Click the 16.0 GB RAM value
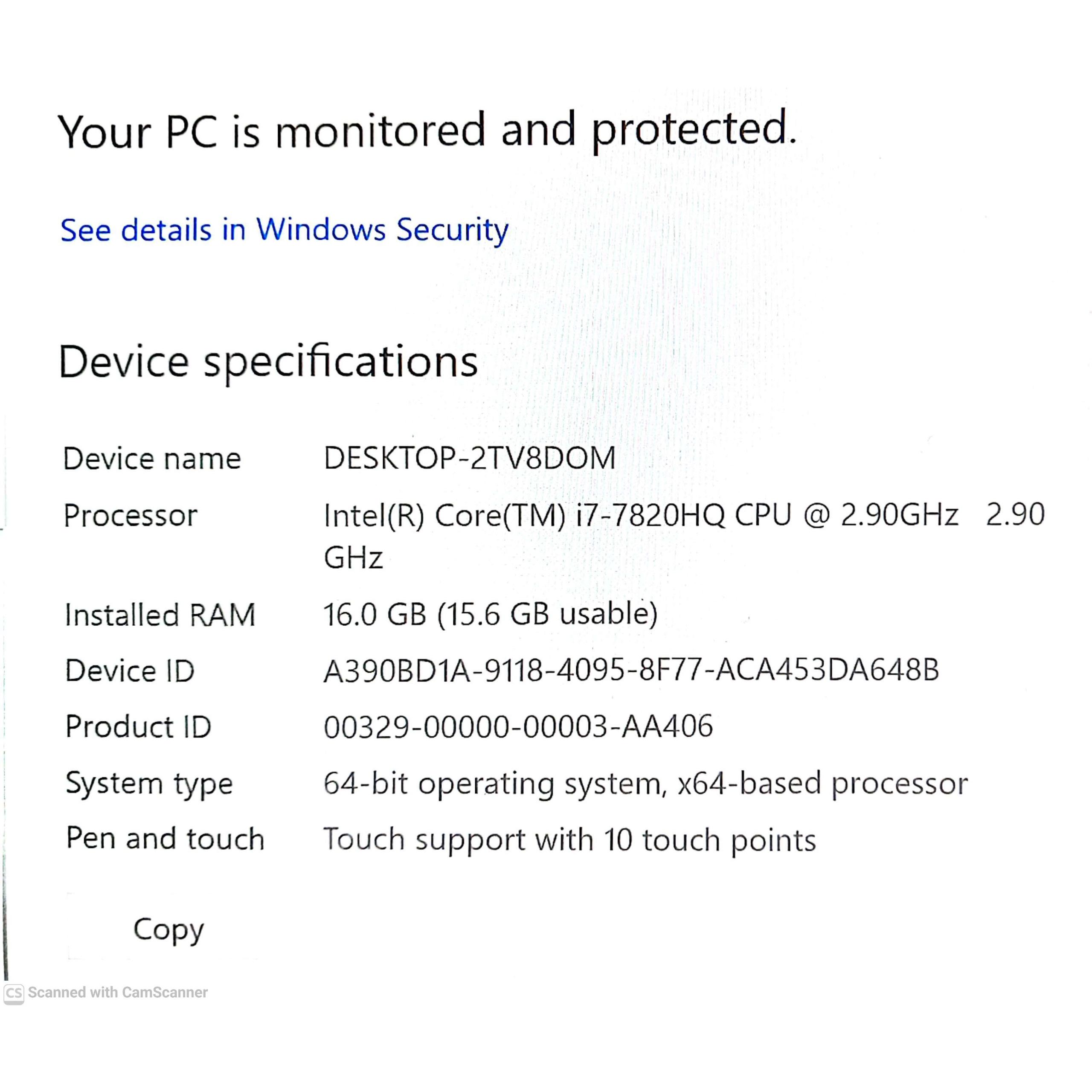The image size is (1092, 1092). point(490,614)
